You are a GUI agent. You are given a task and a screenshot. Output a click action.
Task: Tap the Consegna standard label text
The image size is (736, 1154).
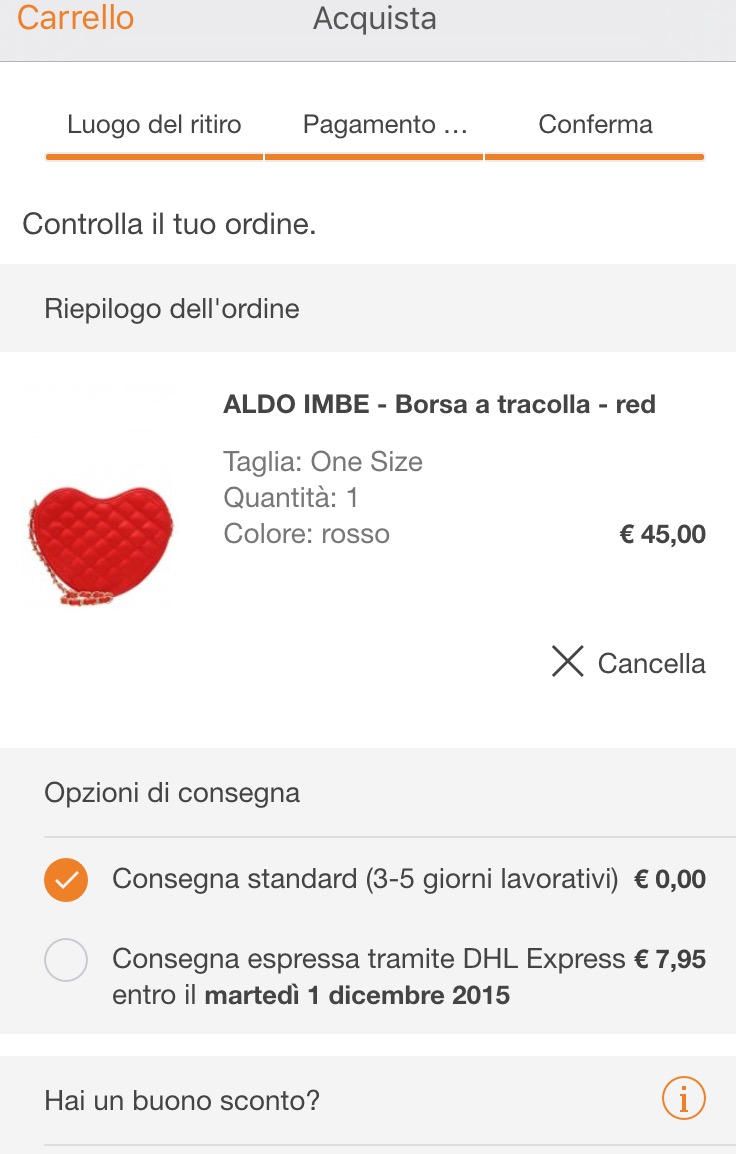click(x=364, y=879)
